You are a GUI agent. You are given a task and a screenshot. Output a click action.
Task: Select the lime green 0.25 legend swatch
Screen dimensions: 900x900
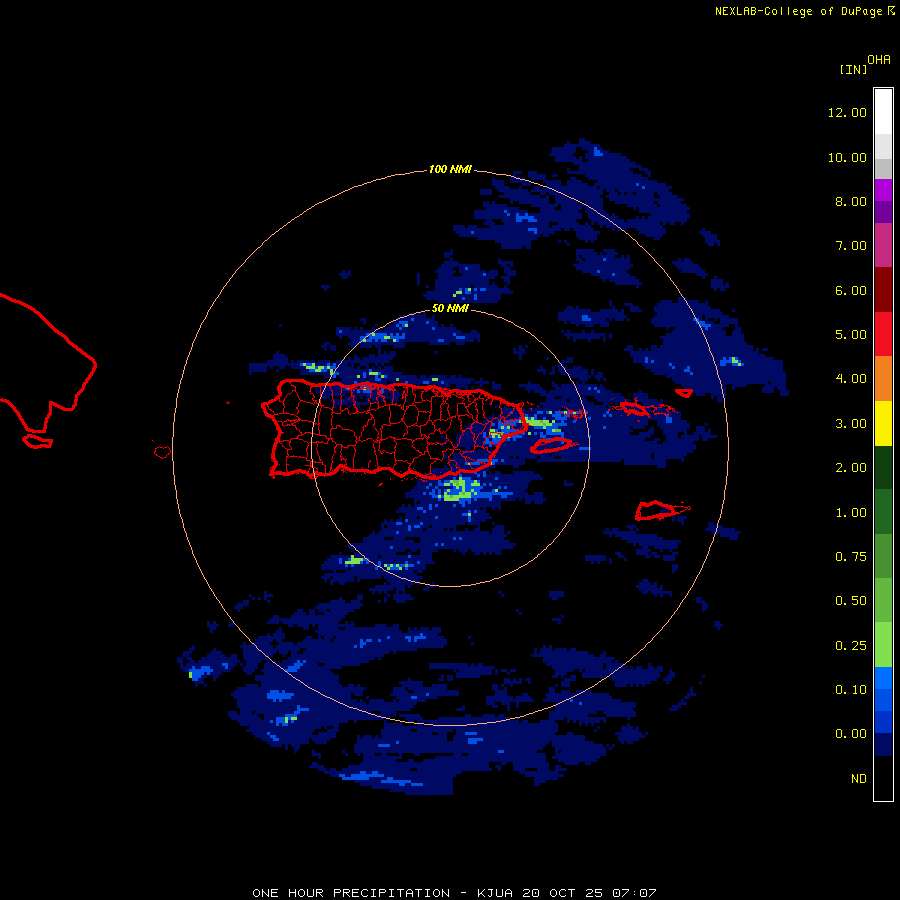tap(883, 645)
